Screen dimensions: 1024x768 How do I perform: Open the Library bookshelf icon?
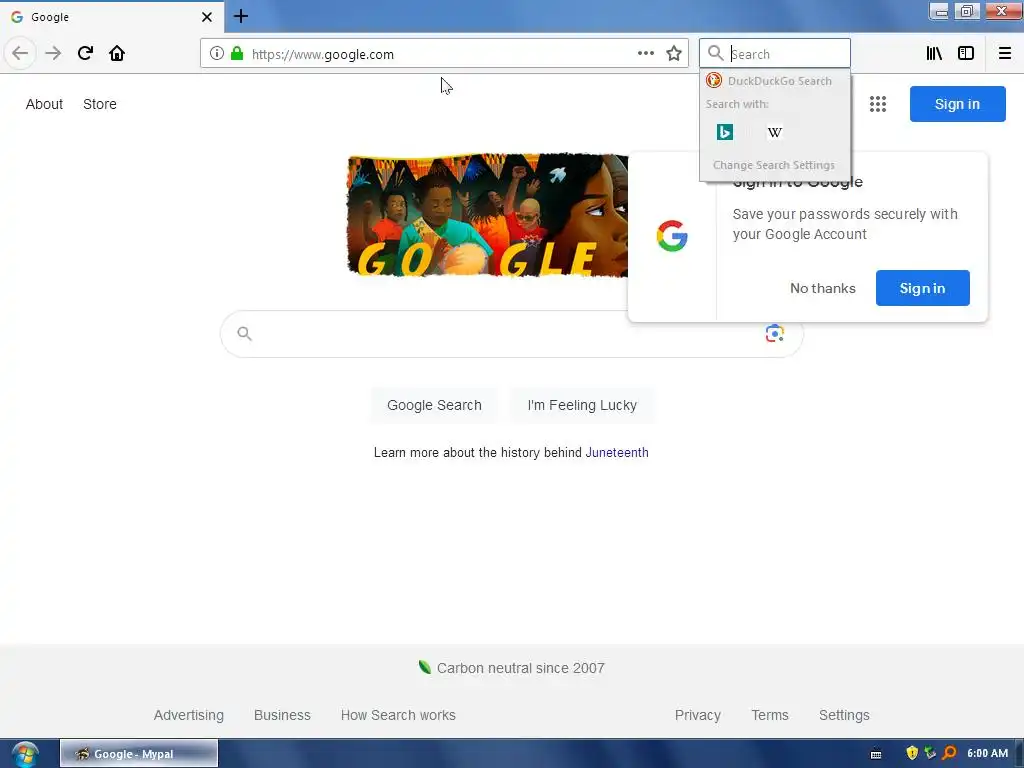(934, 54)
